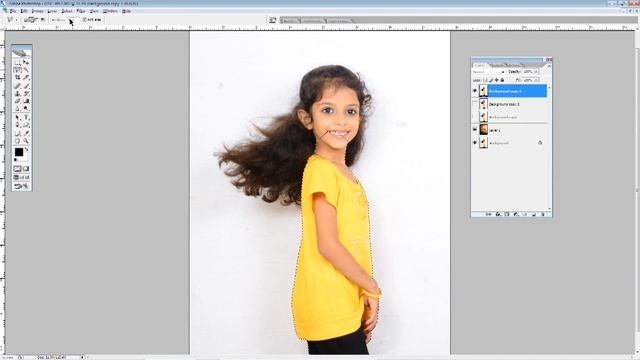The width and height of the screenshot is (640, 360).
Task: Select the History Brush tool
Action: 26,93
